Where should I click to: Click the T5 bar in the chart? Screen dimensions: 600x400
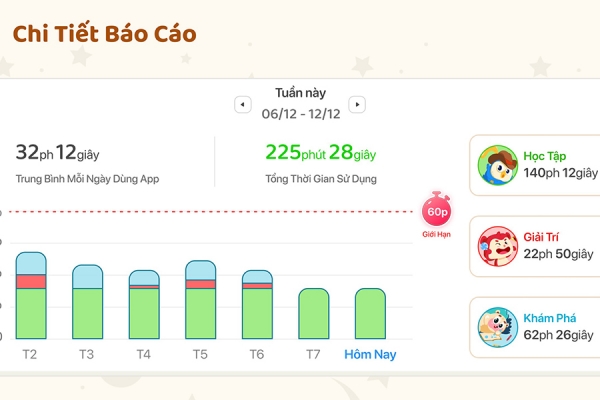[201, 300]
